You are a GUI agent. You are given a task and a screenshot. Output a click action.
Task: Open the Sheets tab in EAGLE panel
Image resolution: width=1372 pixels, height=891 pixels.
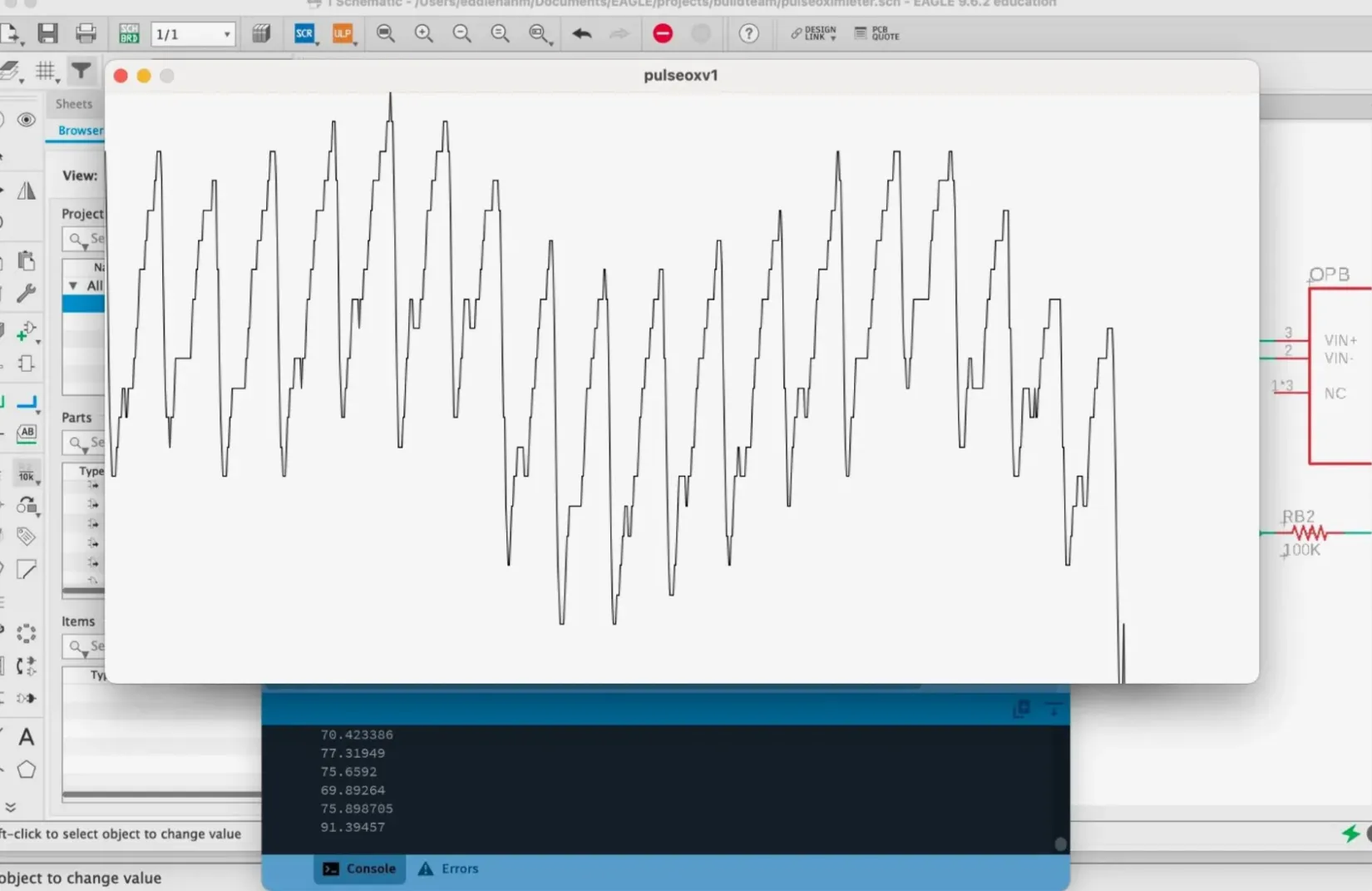point(74,104)
